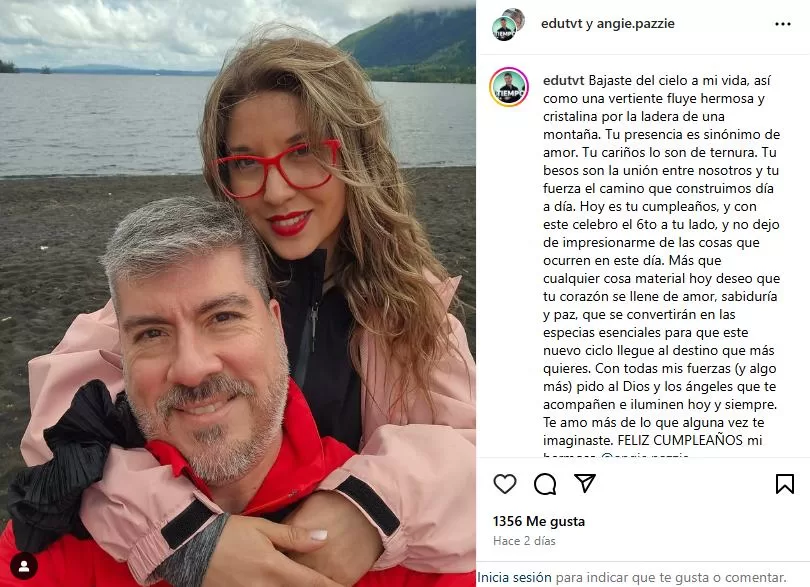Click the couple's beach photo

coord(238,294)
